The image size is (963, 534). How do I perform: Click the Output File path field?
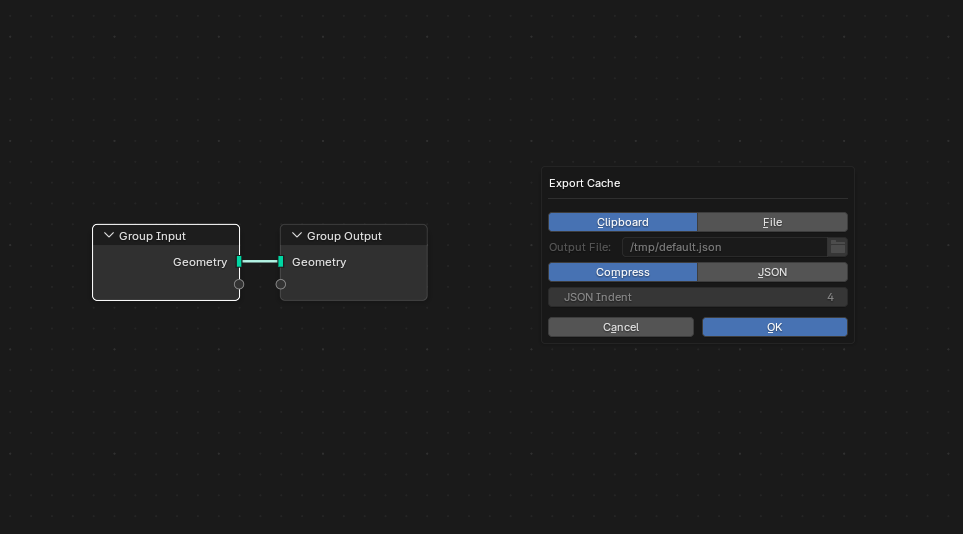pos(724,247)
